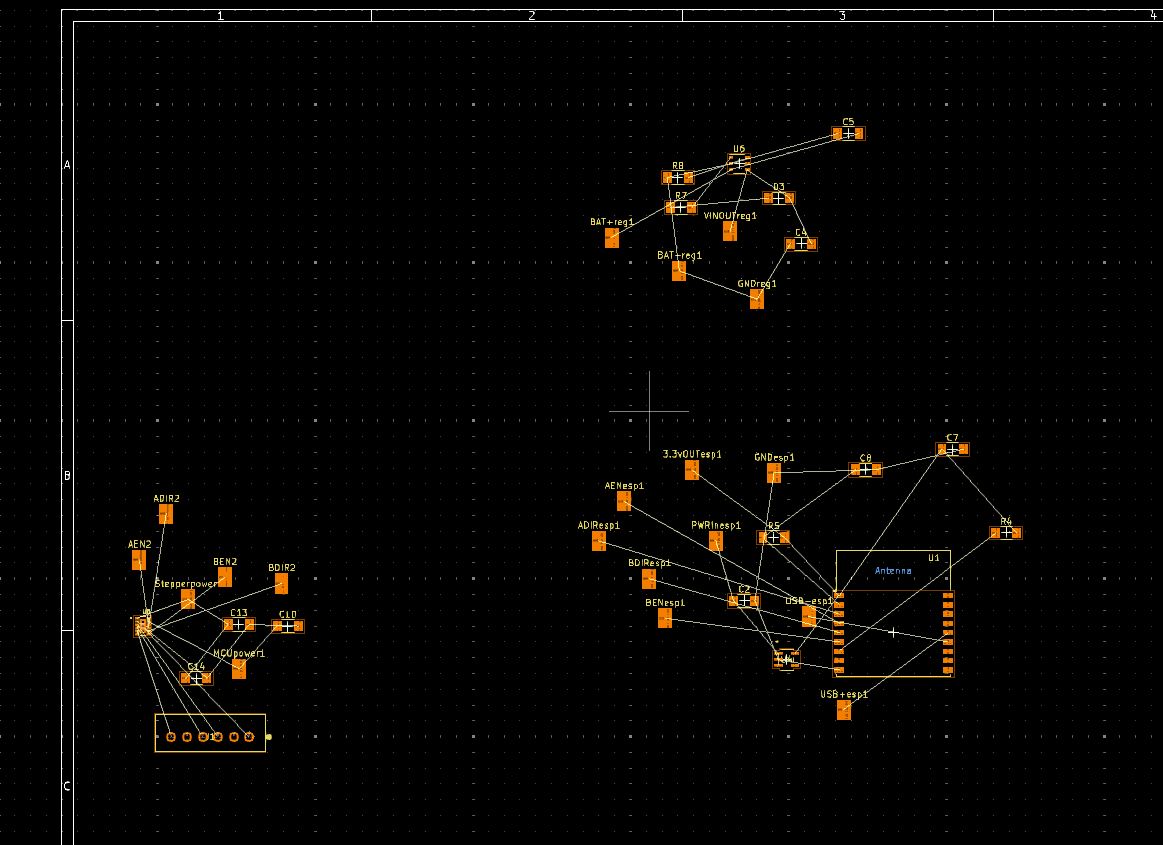Select capacitor C5 footprint
This screenshot has height=845, width=1163.
[x=848, y=134]
